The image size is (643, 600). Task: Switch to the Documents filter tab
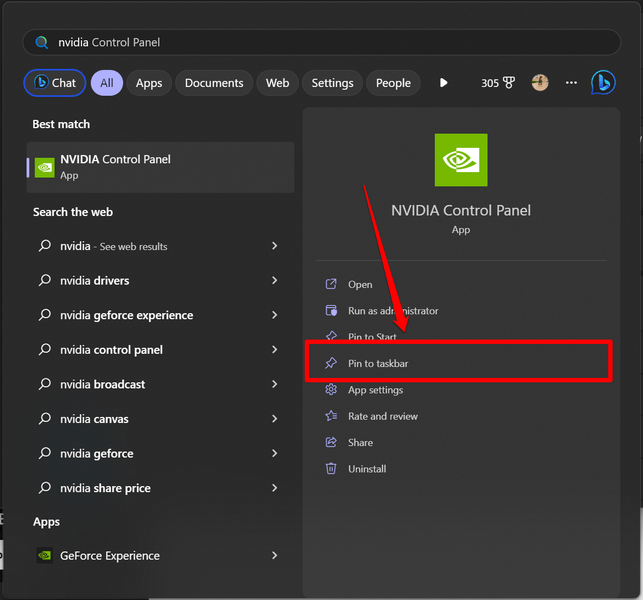coord(214,83)
